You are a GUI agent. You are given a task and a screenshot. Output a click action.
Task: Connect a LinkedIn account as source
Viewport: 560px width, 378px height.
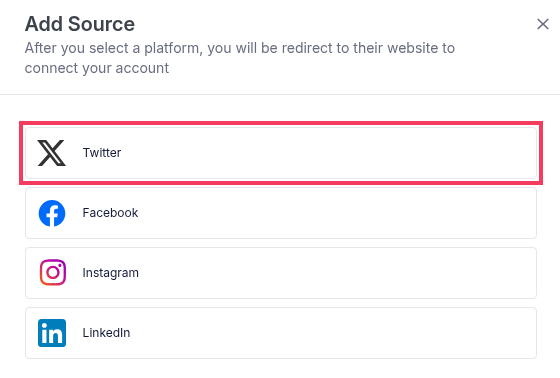tap(281, 333)
